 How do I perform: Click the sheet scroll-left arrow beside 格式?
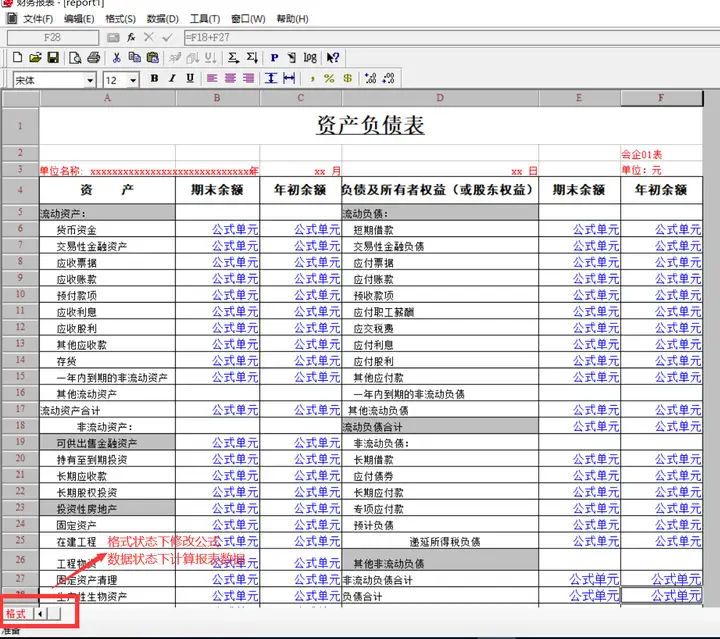pyautogui.click(x=40, y=614)
